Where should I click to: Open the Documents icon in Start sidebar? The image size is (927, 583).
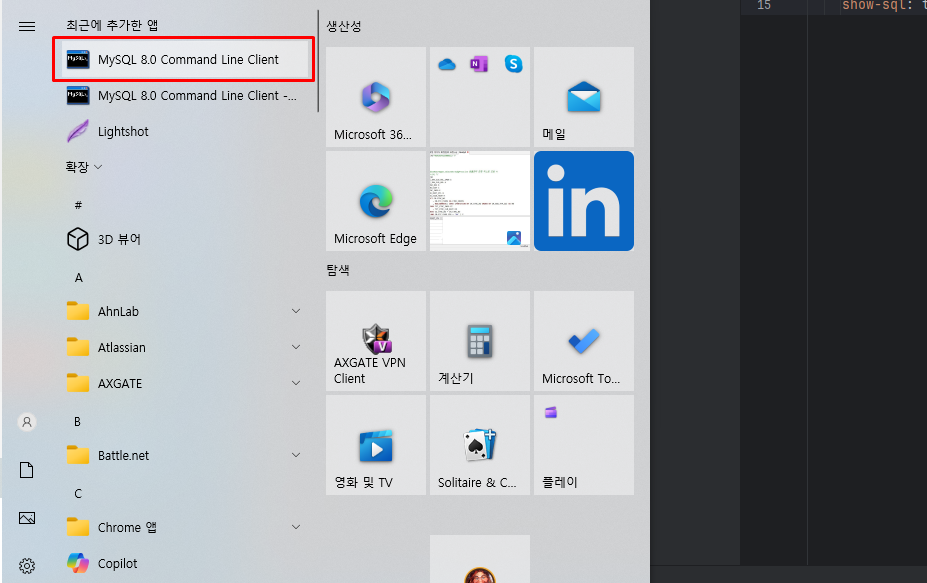27,470
